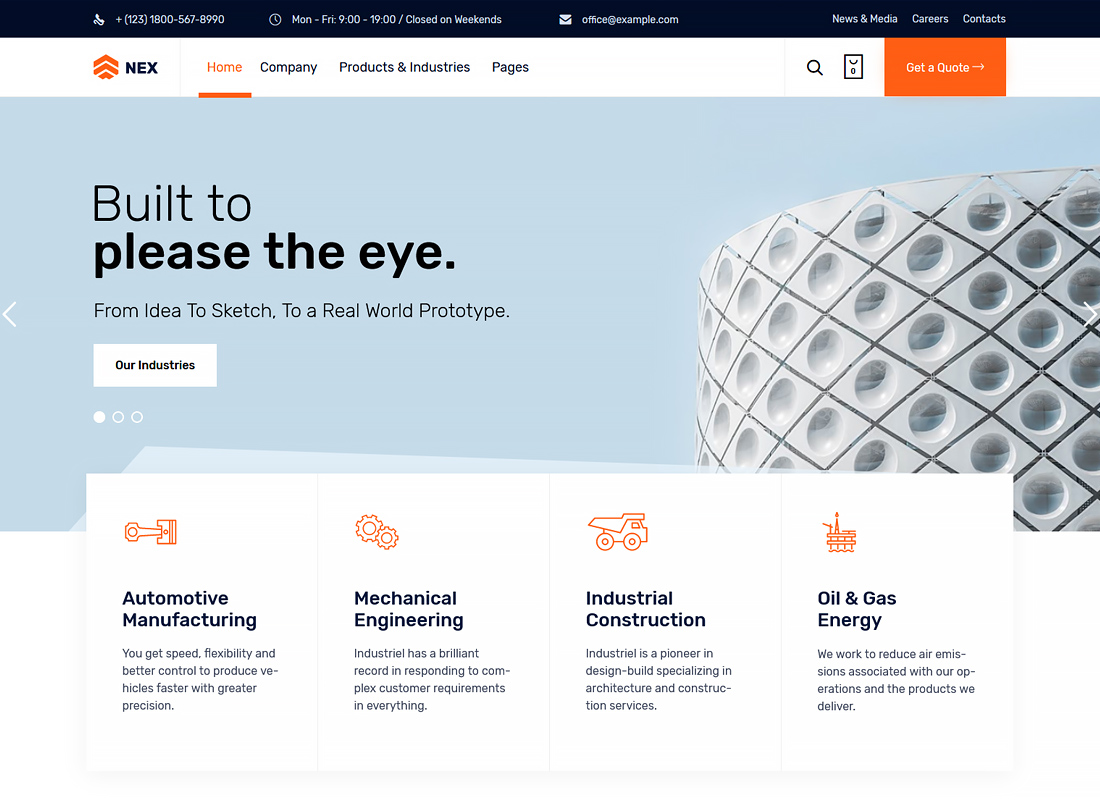Open the News & Media link
1100x800 pixels.
864,19
